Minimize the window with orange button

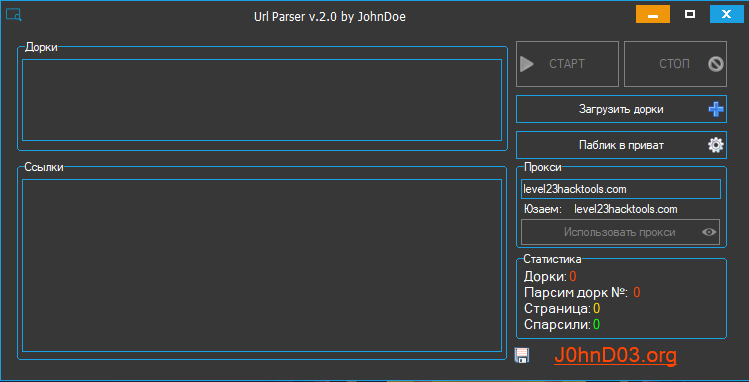(x=653, y=14)
